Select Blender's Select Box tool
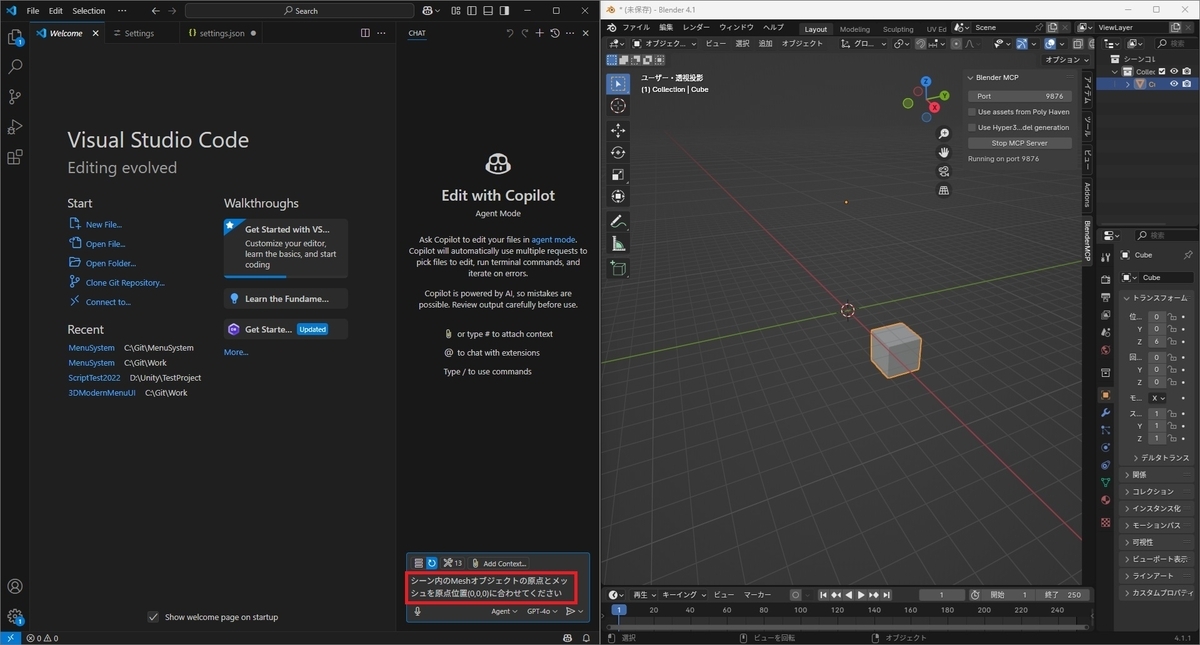This screenshot has height=645, width=1200. [x=618, y=84]
